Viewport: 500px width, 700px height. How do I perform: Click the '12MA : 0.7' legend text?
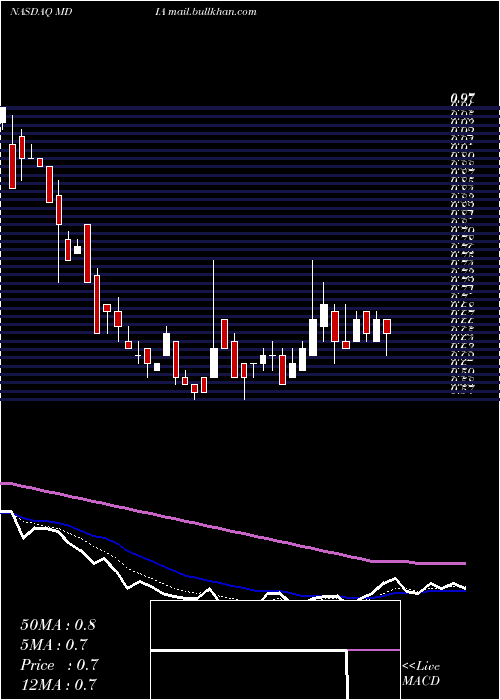coord(58,685)
